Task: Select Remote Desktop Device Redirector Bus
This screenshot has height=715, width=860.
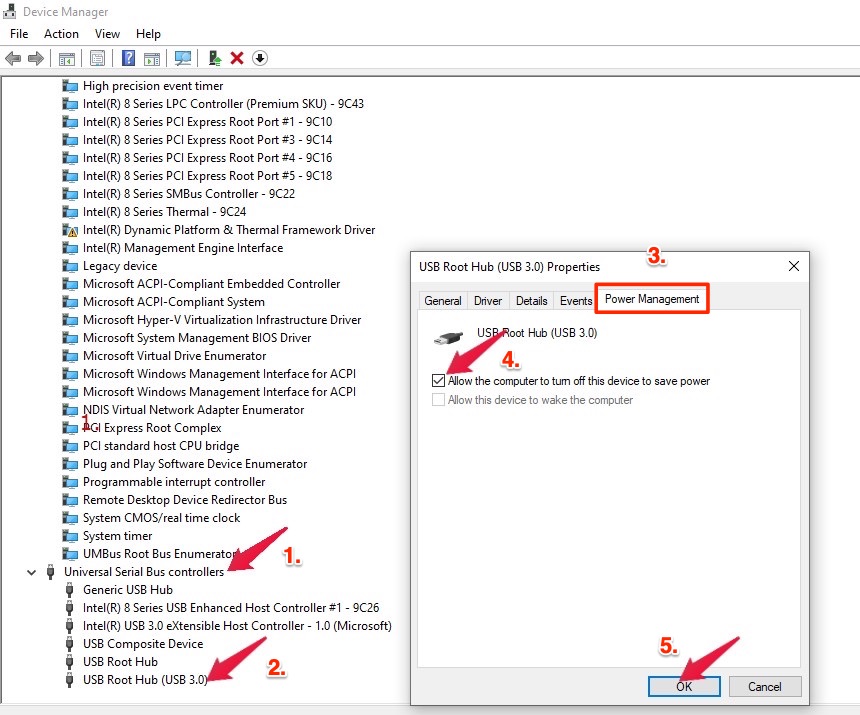Action: pyautogui.click(x=185, y=500)
